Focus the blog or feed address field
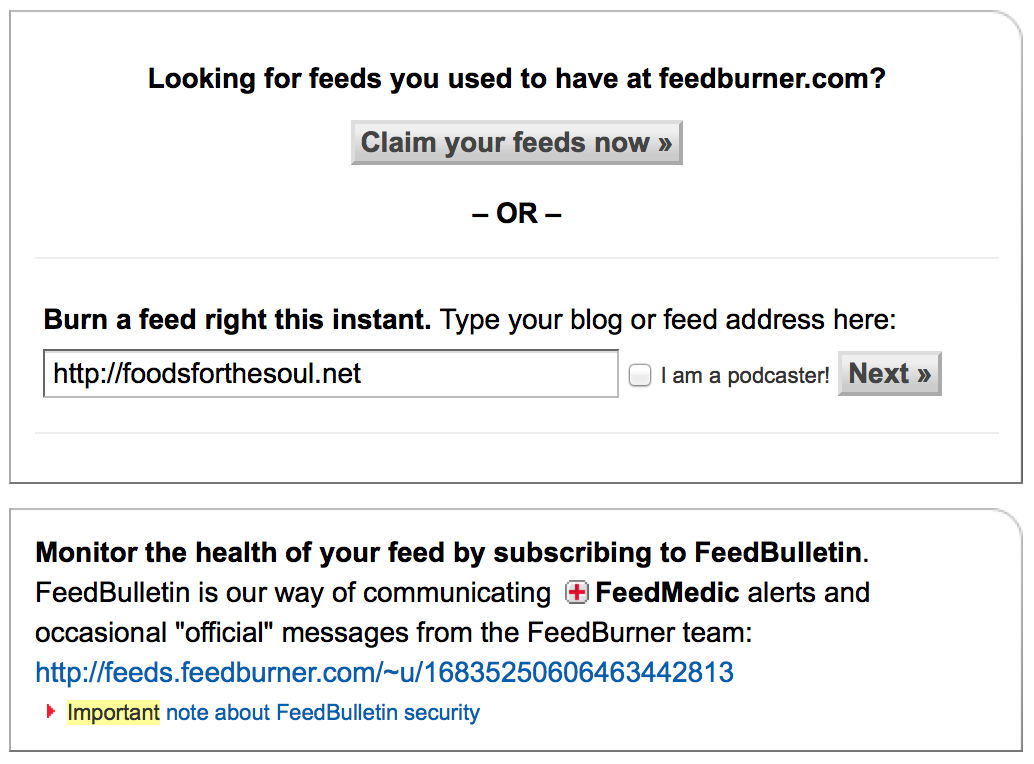The image size is (1034, 764). click(331, 374)
